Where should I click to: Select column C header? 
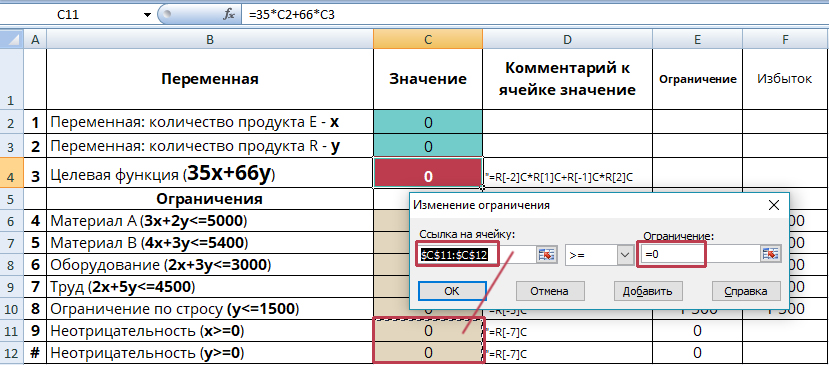tap(428, 39)
